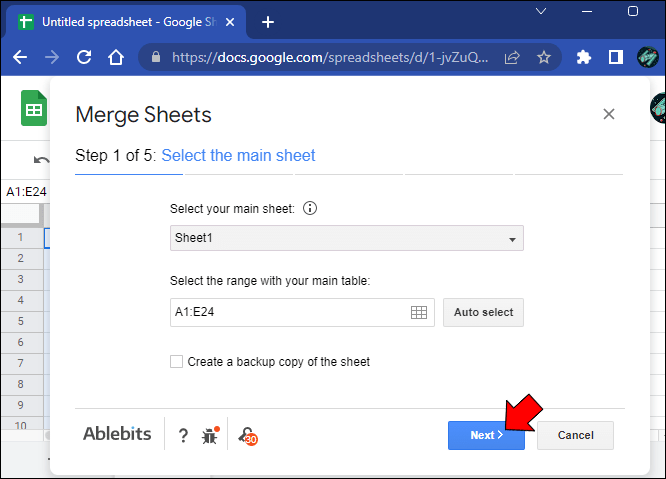Click the bug report icon

pyautogui.click(x=210, y=434)
